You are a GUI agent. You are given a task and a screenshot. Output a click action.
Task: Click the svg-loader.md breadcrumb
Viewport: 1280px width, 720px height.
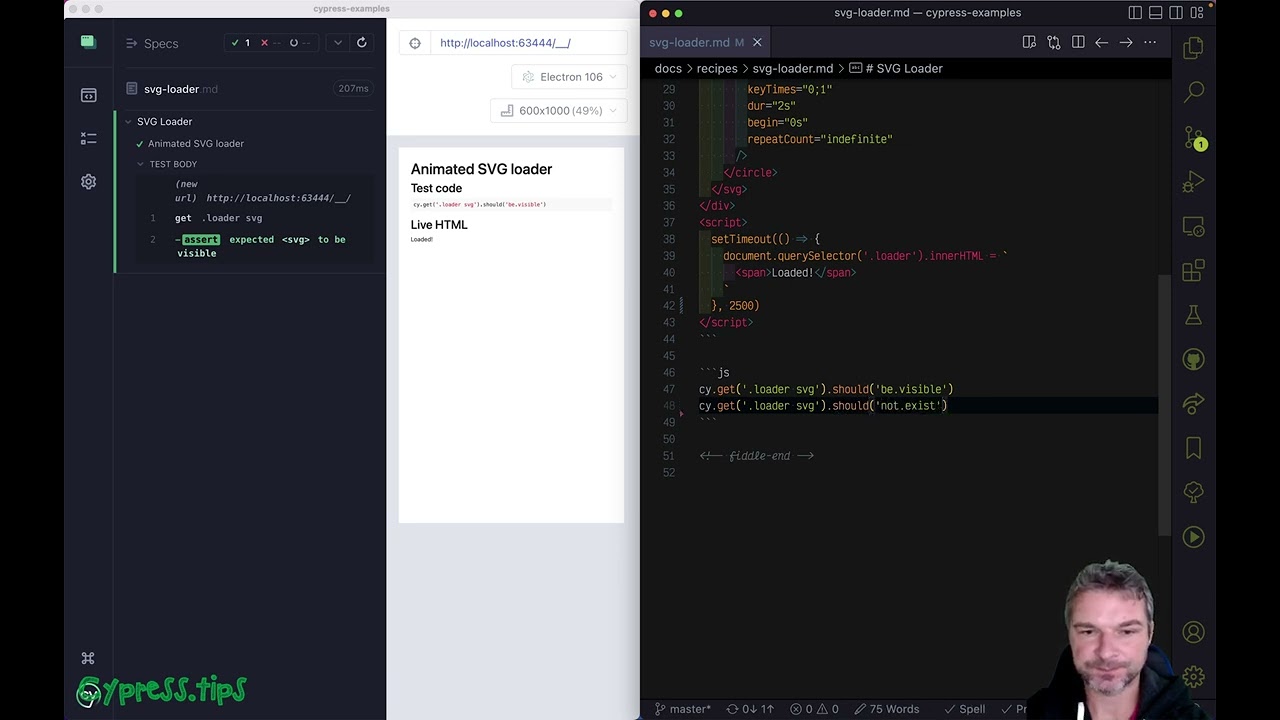tap(793, 68)
